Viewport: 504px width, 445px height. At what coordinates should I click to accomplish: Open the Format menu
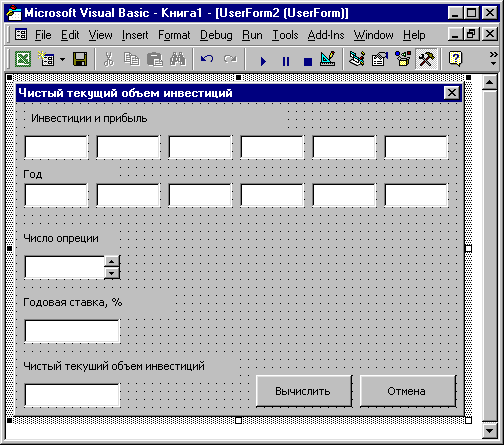(x=174, y=35)
